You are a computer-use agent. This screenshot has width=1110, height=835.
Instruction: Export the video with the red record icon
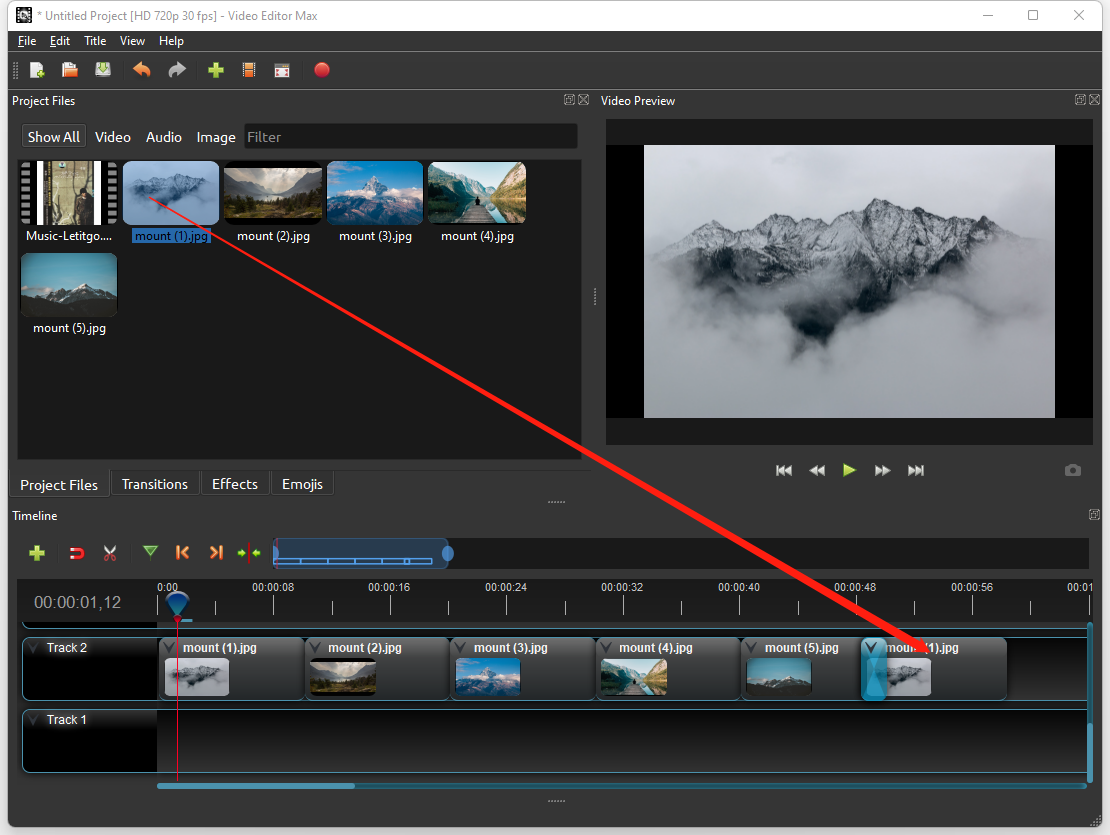pos(321,70)
